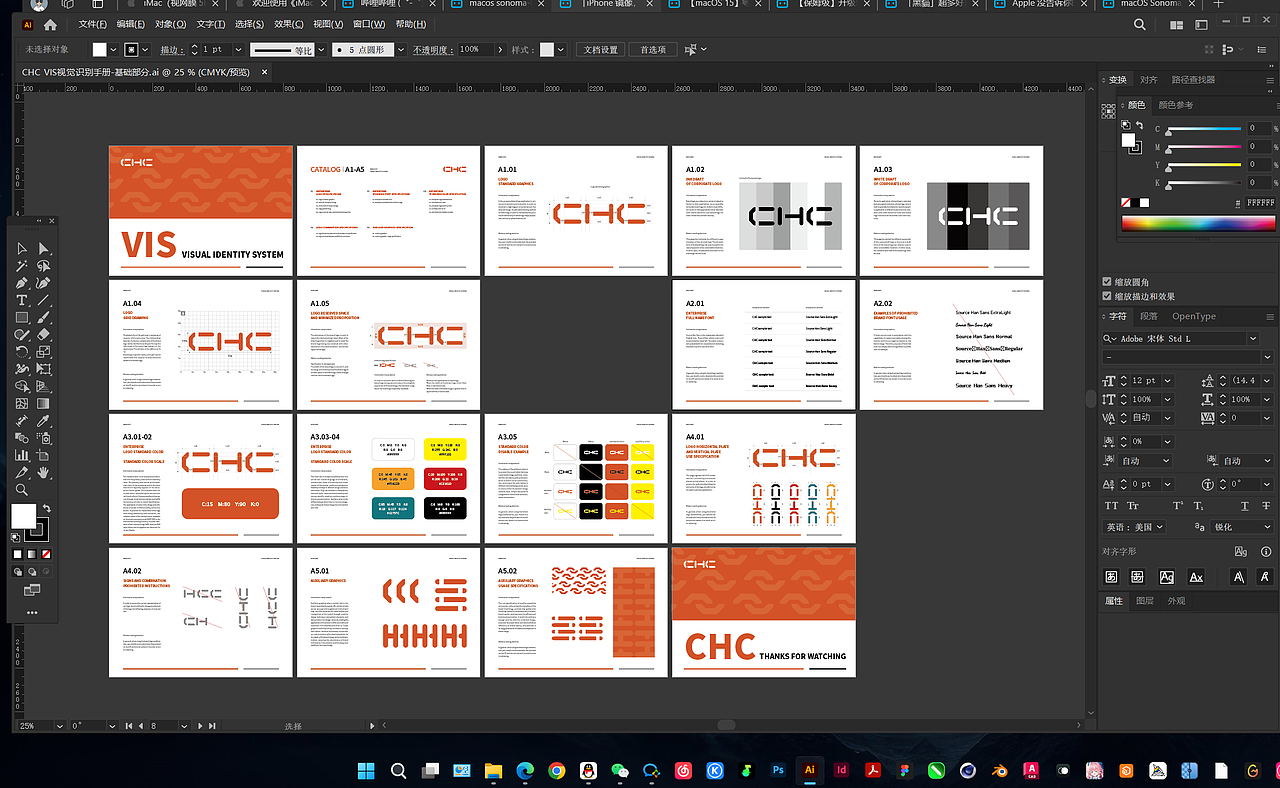Screen dimensions: 1280x788
Task: Open the brush definition 5 点圆形 dropdown
Action: coord(401,49)
